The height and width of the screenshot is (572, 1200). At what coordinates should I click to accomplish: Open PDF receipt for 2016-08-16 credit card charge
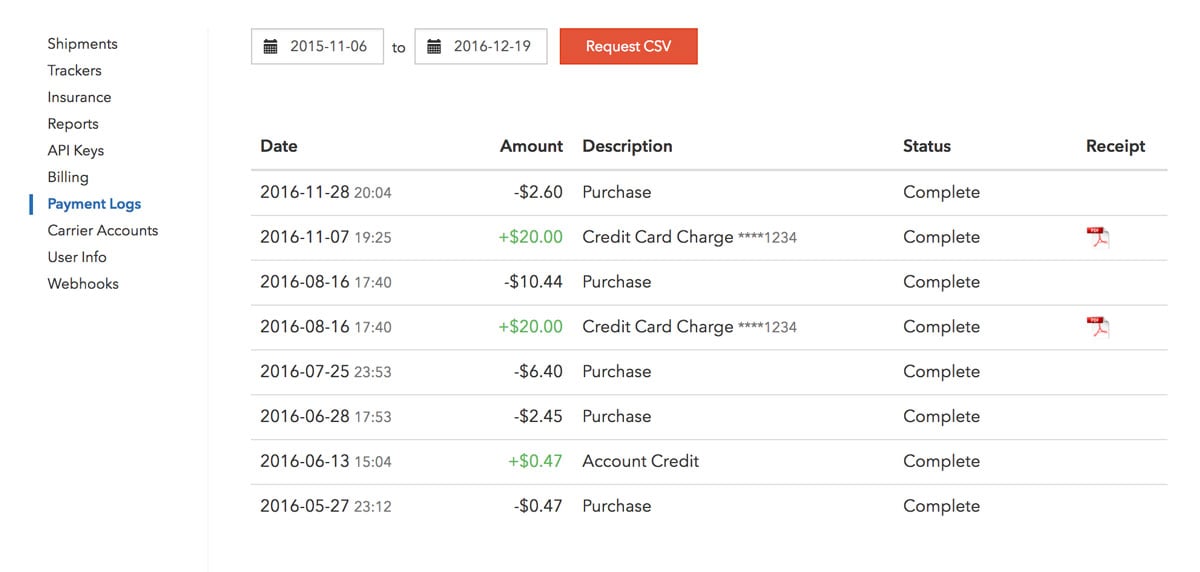(1098, 327)
